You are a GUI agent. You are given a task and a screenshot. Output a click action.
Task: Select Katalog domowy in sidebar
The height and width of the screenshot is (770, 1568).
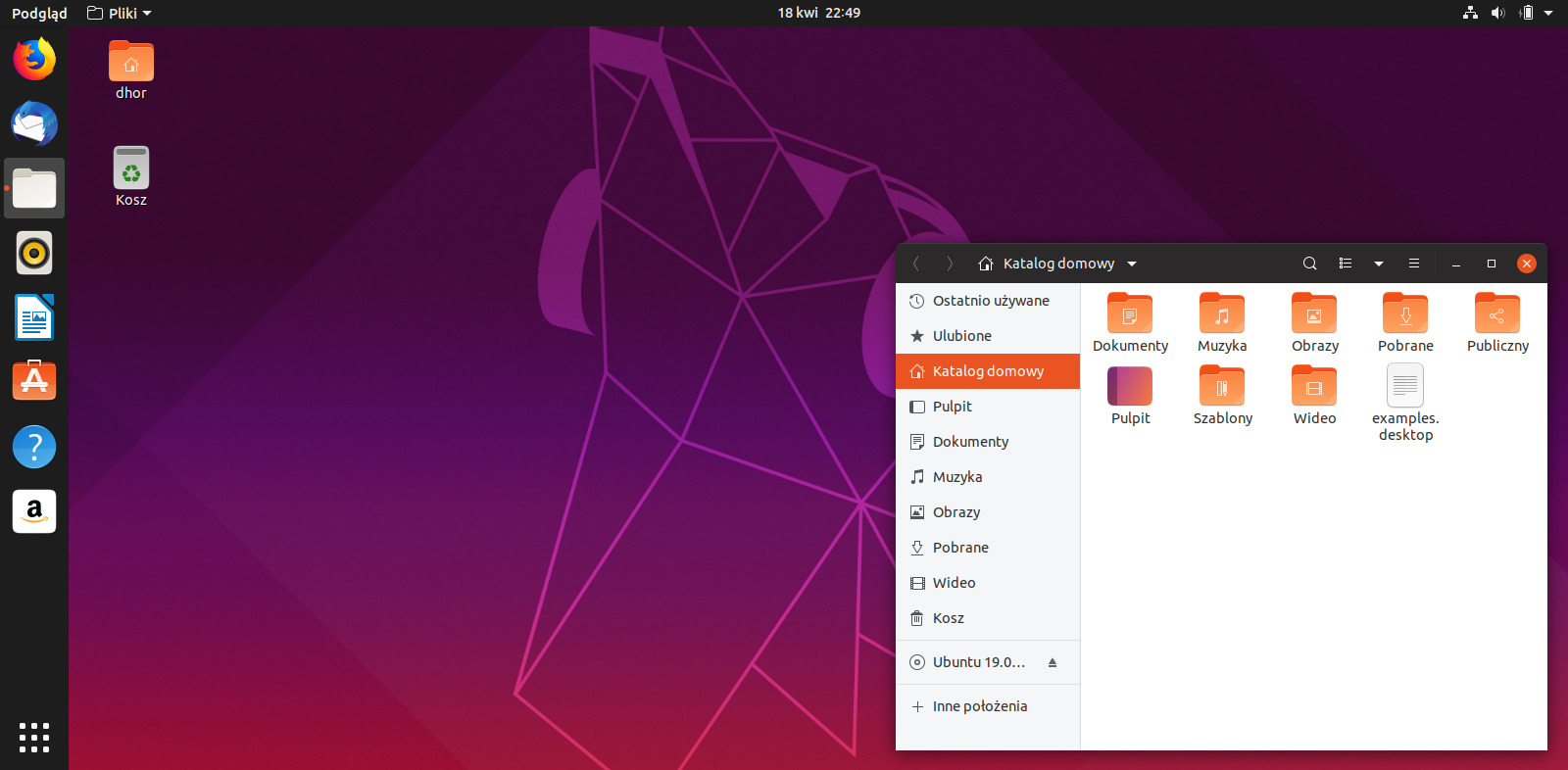tap(988, 371)
